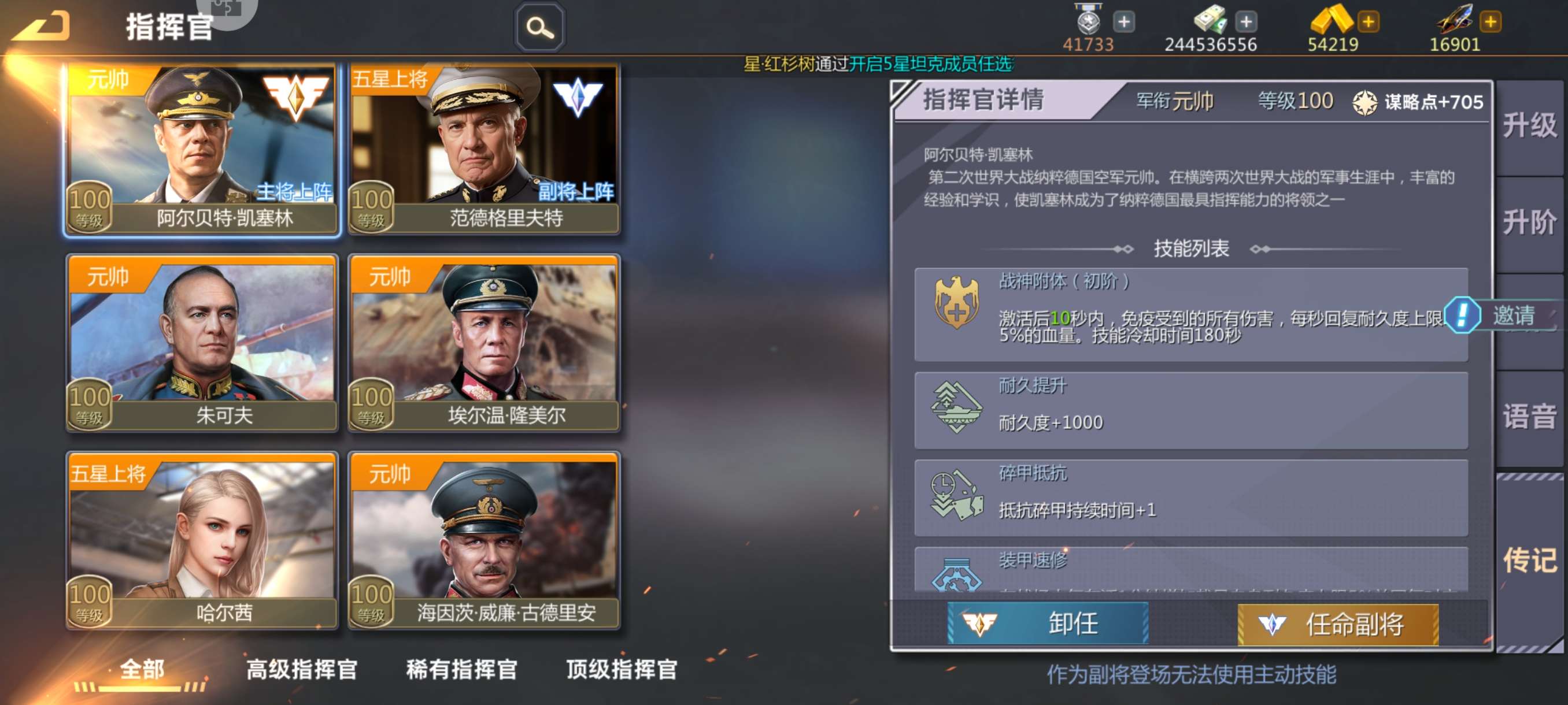Switch to 稀有指挥官 filter tab

tap(461, 669)
